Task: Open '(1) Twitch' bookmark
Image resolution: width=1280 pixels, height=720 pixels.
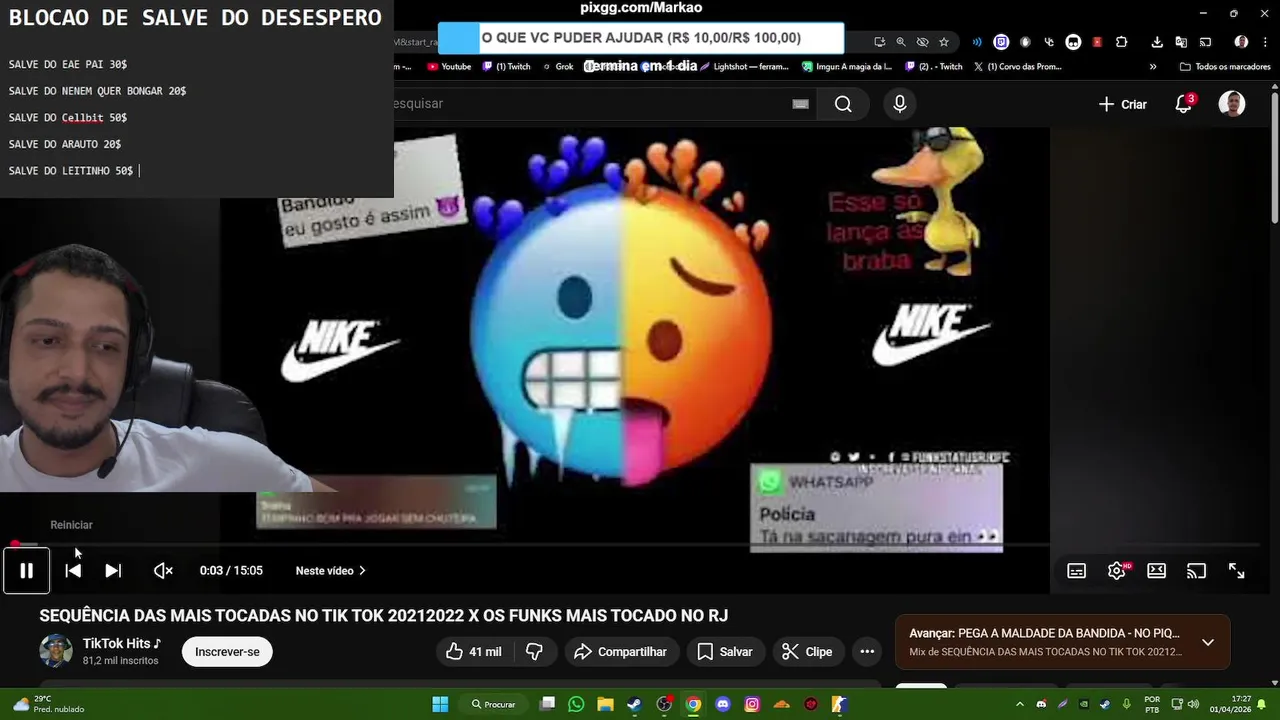Action: pyautogui.click(x=506, y=67)
